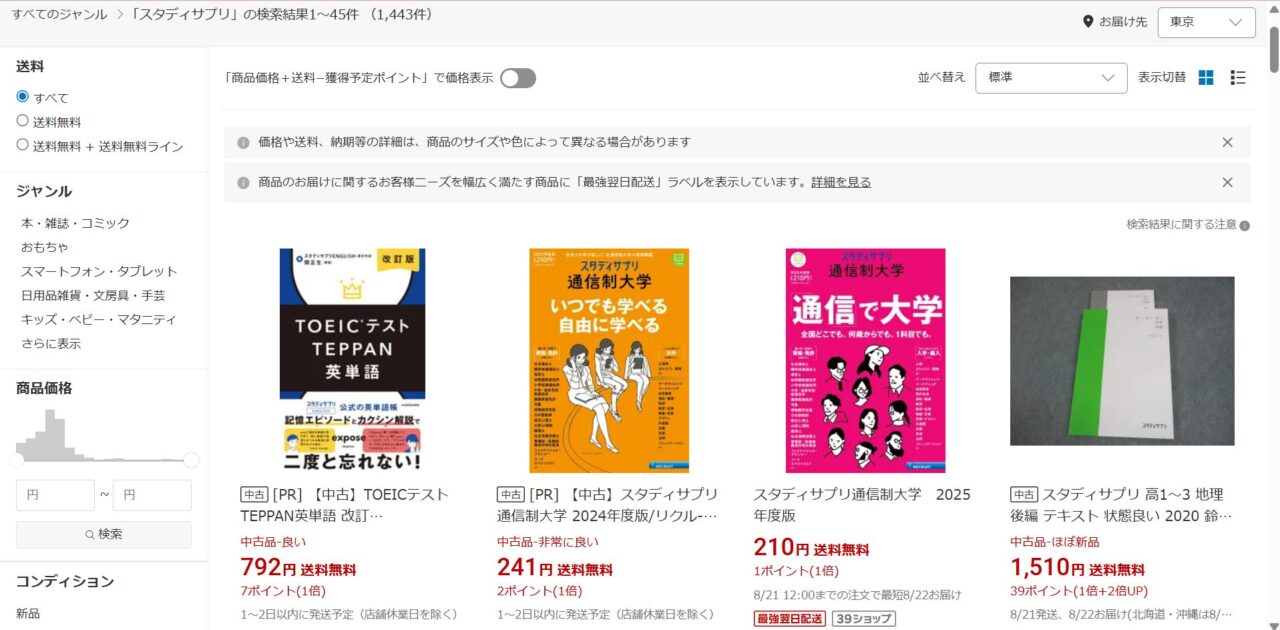Select the 送料無料 radio option

click(x=23, y=121)
